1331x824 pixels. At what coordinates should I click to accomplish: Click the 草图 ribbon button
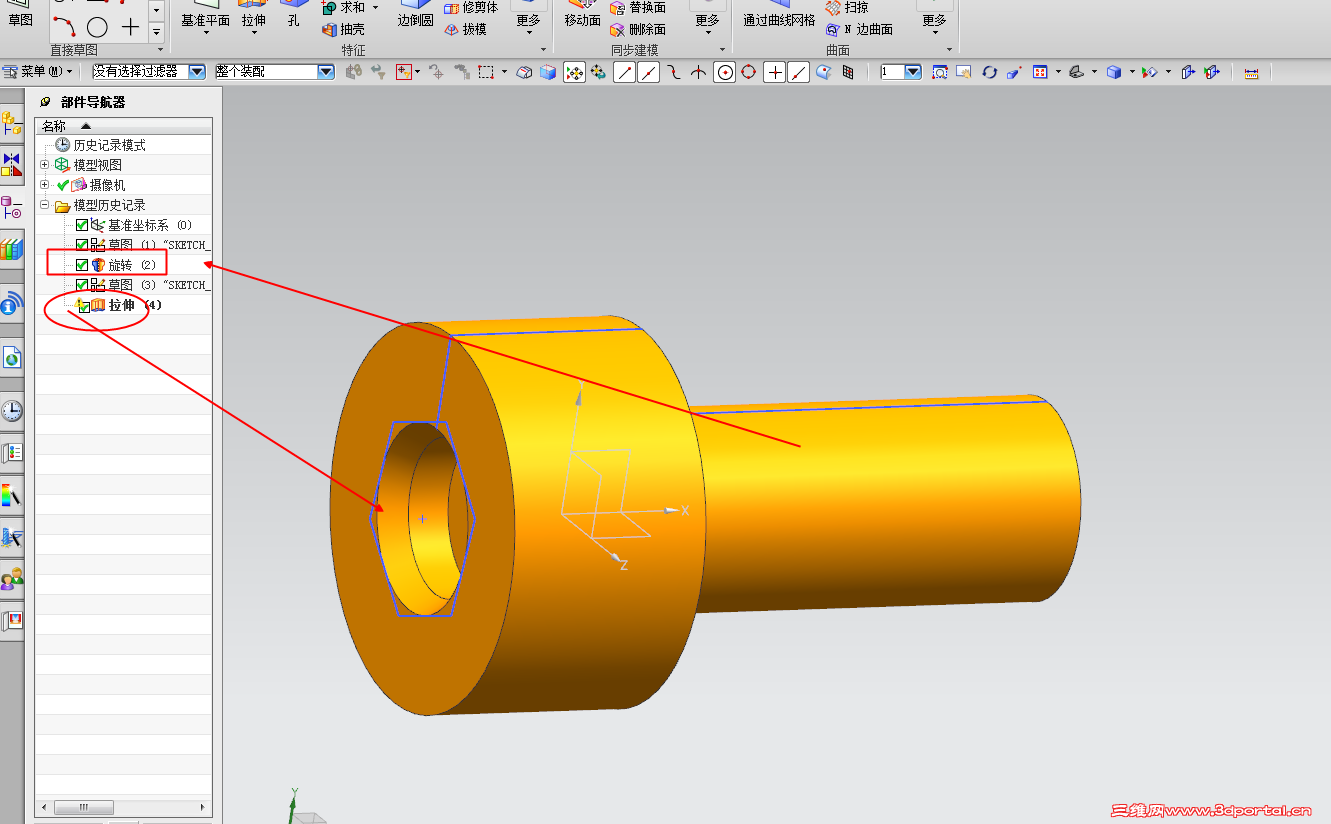(20, 14)
